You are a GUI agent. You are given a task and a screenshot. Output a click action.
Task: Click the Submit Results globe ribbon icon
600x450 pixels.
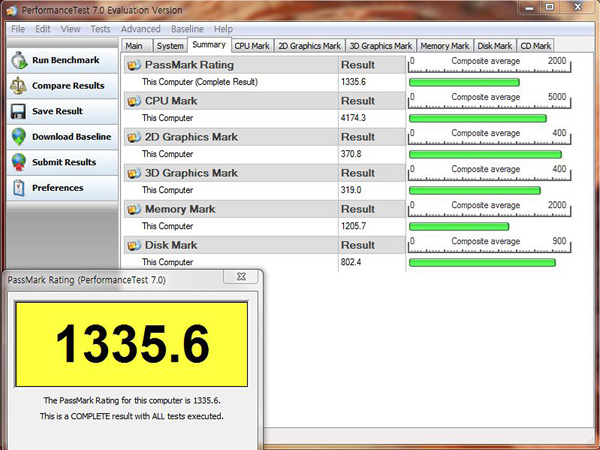pos(18,162)
